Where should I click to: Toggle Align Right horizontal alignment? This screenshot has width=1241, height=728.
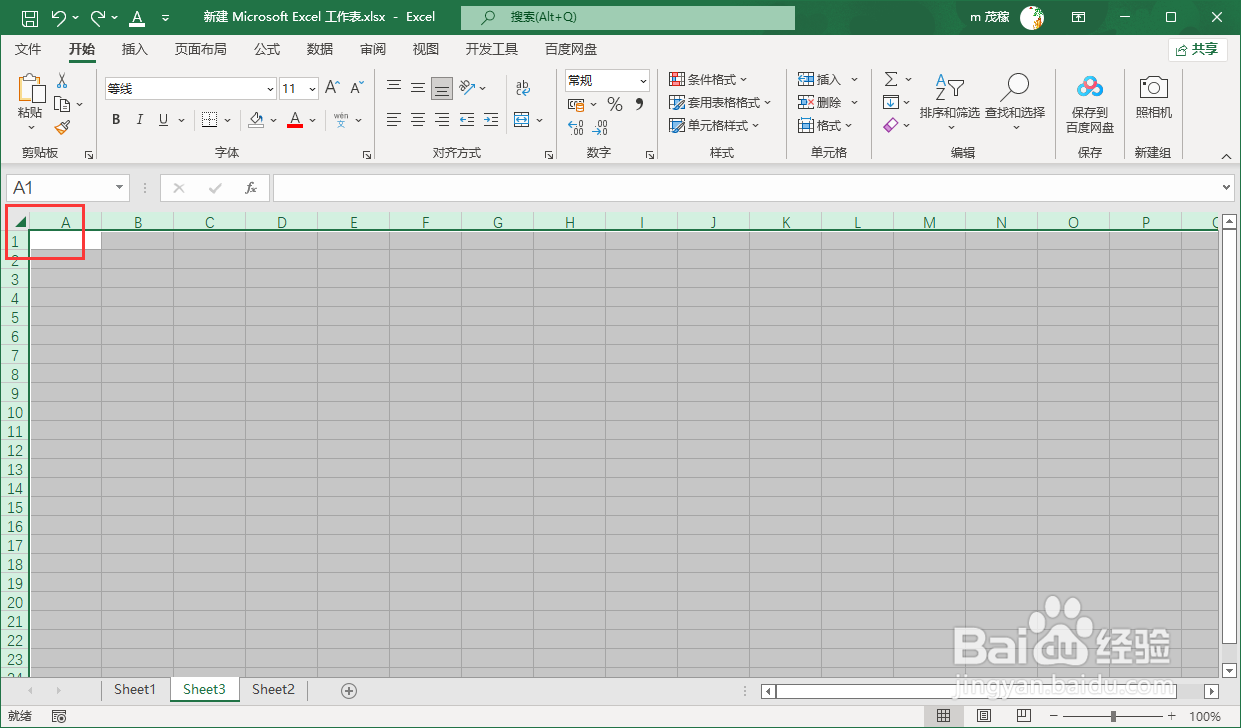[442, 120]
